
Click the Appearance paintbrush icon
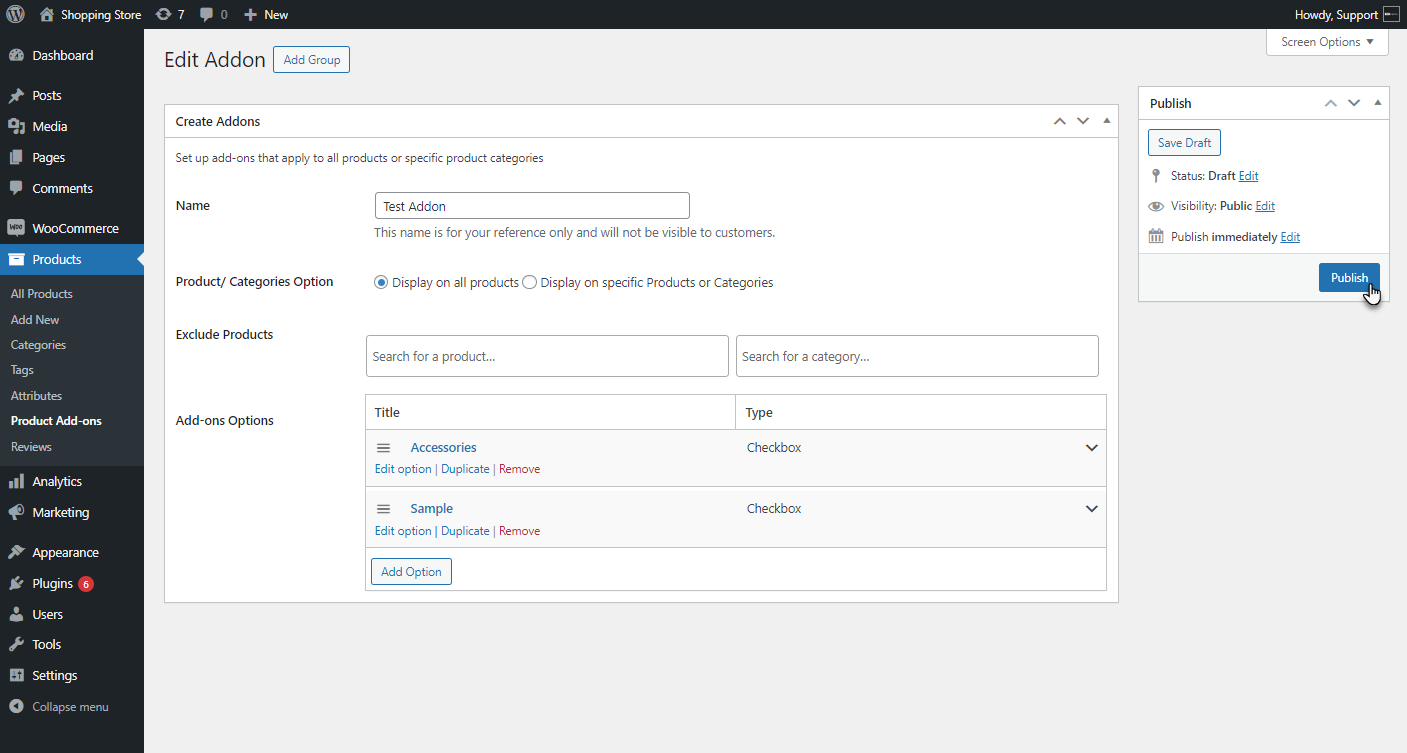click(x=16, y=552)
